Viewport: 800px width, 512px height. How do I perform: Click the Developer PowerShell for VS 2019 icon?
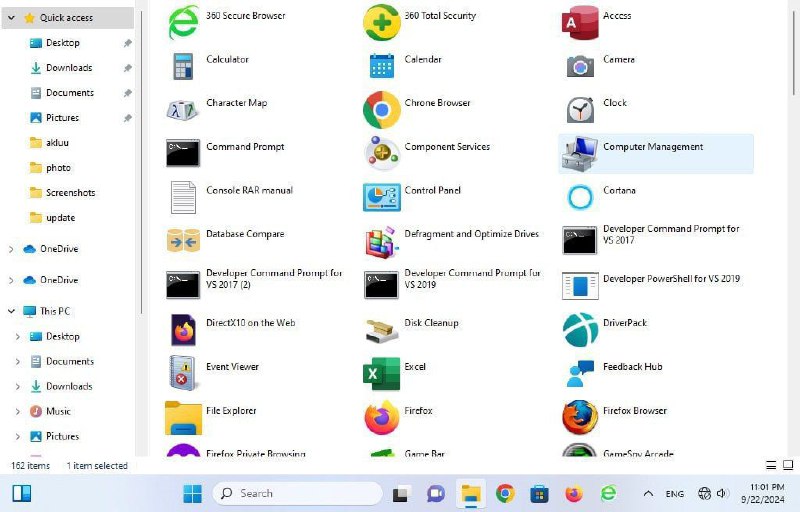click(580, 285)
